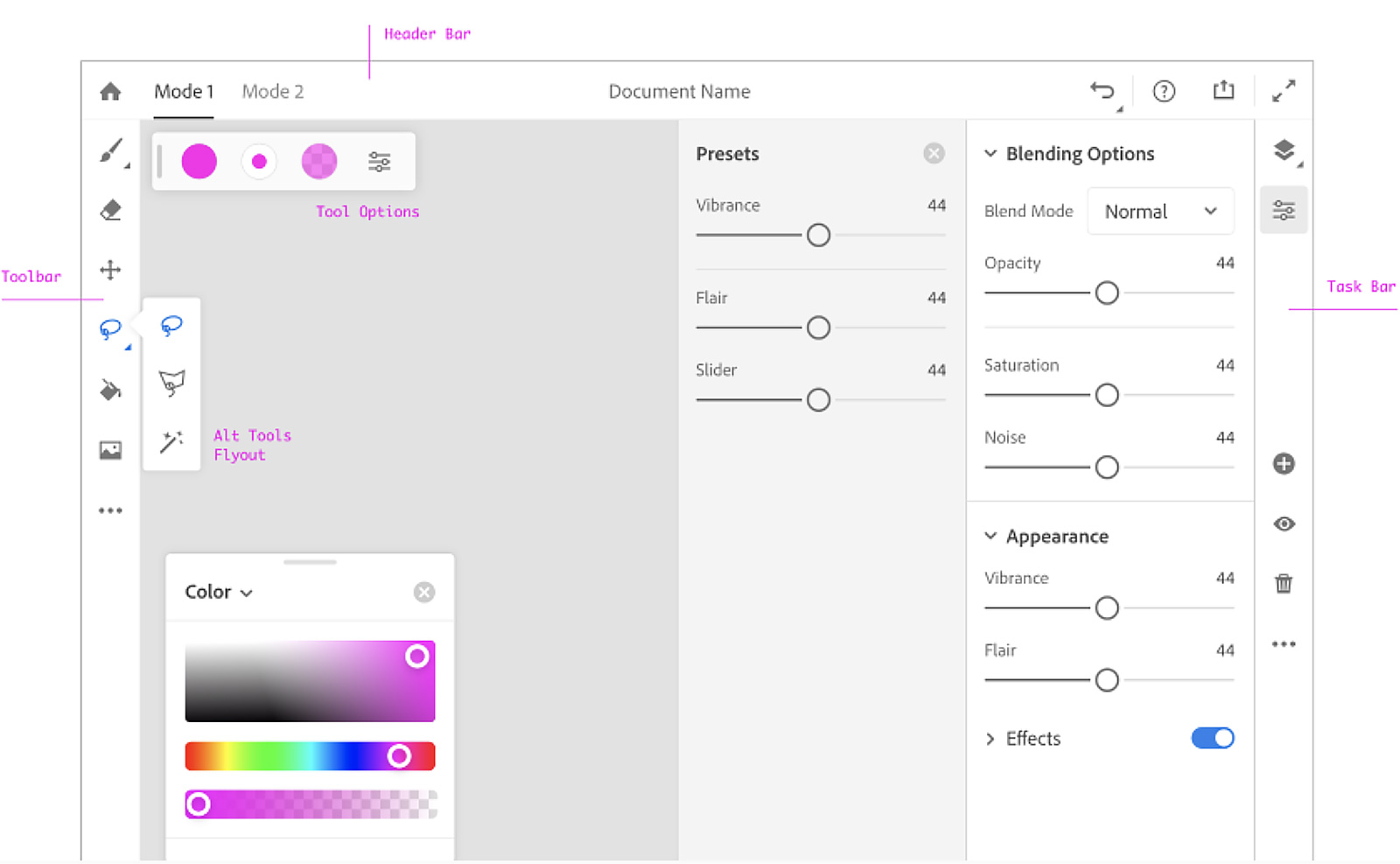Viewport: 1400px width, 864px height.
Task: Switch to Mode 1 tab
Action: [184, 91]
